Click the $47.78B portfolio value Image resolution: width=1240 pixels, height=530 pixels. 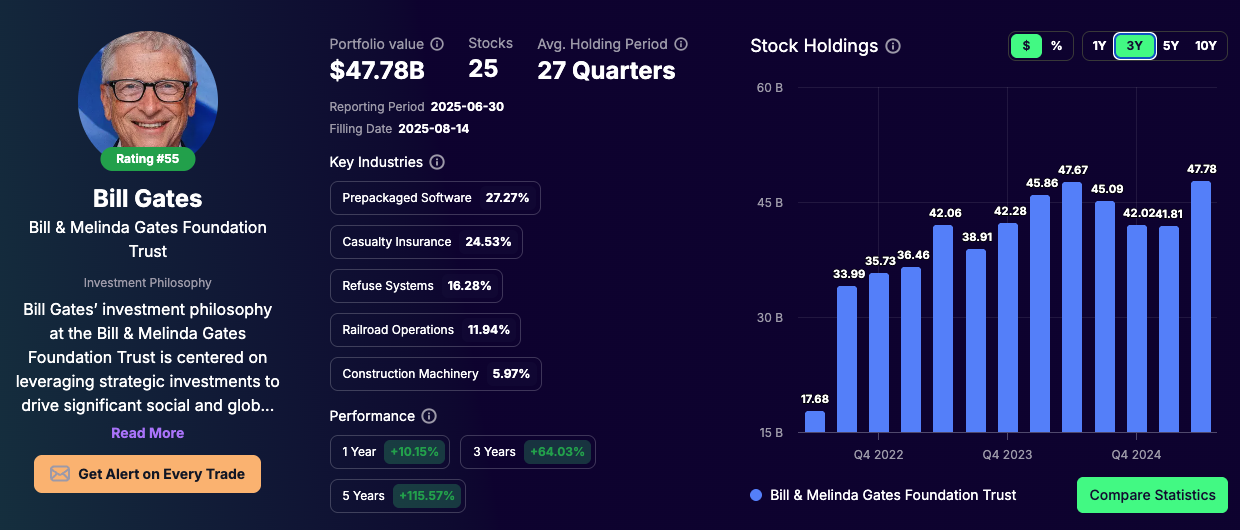point(377,71)
